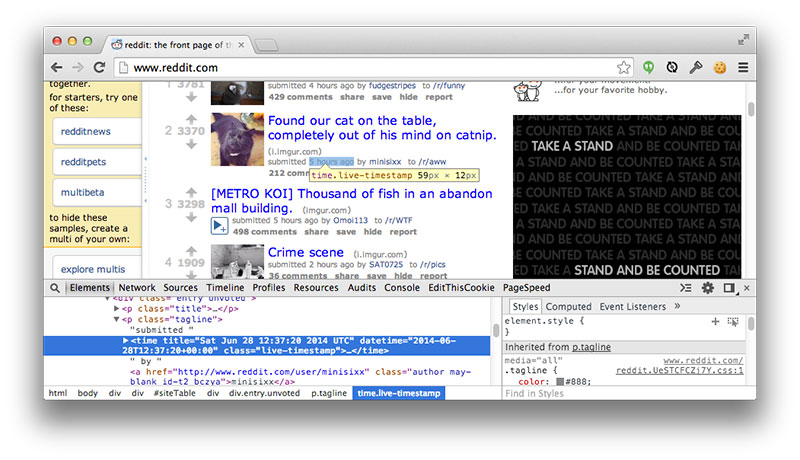
Task: Expand the p class="title" node
Action: point(116,309)
